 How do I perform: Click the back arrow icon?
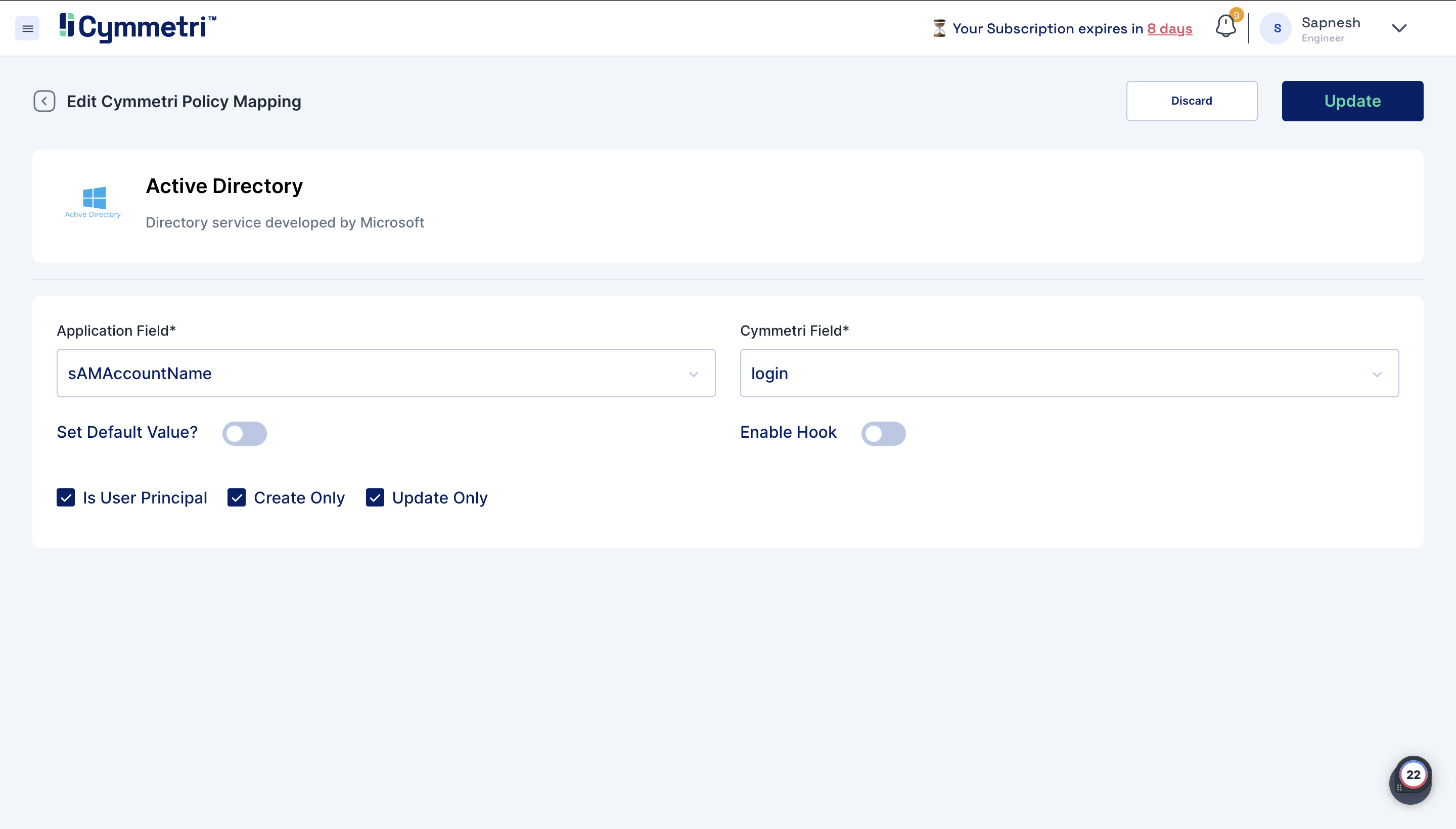44,101
